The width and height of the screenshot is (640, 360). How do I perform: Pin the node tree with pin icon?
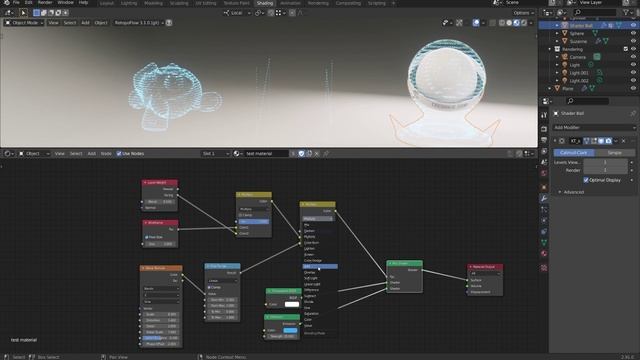click(326, 153)
